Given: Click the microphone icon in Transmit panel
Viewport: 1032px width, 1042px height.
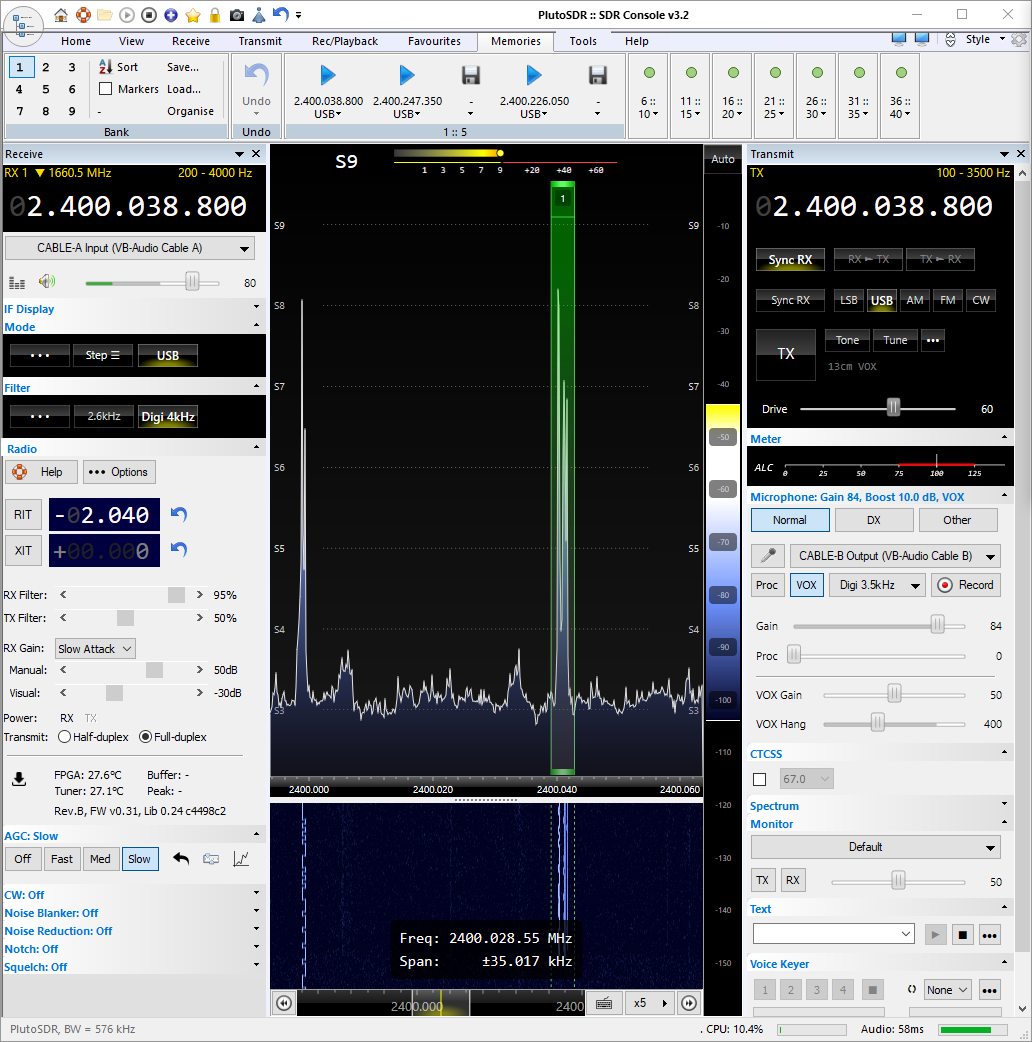Looking at the screenshot, I should (x=768, y=556).
